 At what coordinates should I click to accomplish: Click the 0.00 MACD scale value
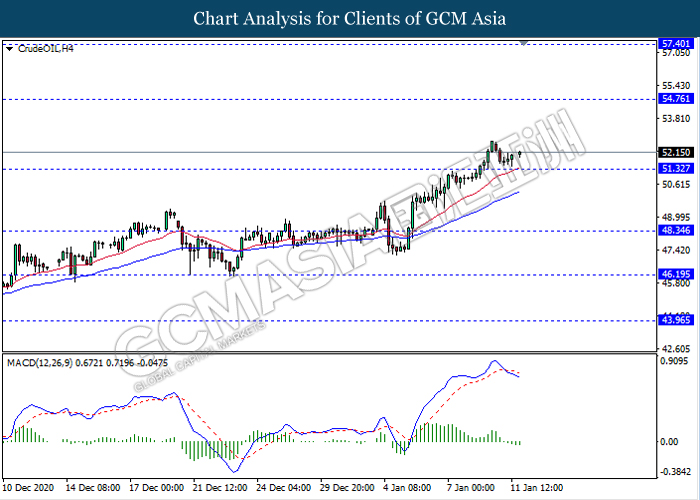(x=669, y=442)
